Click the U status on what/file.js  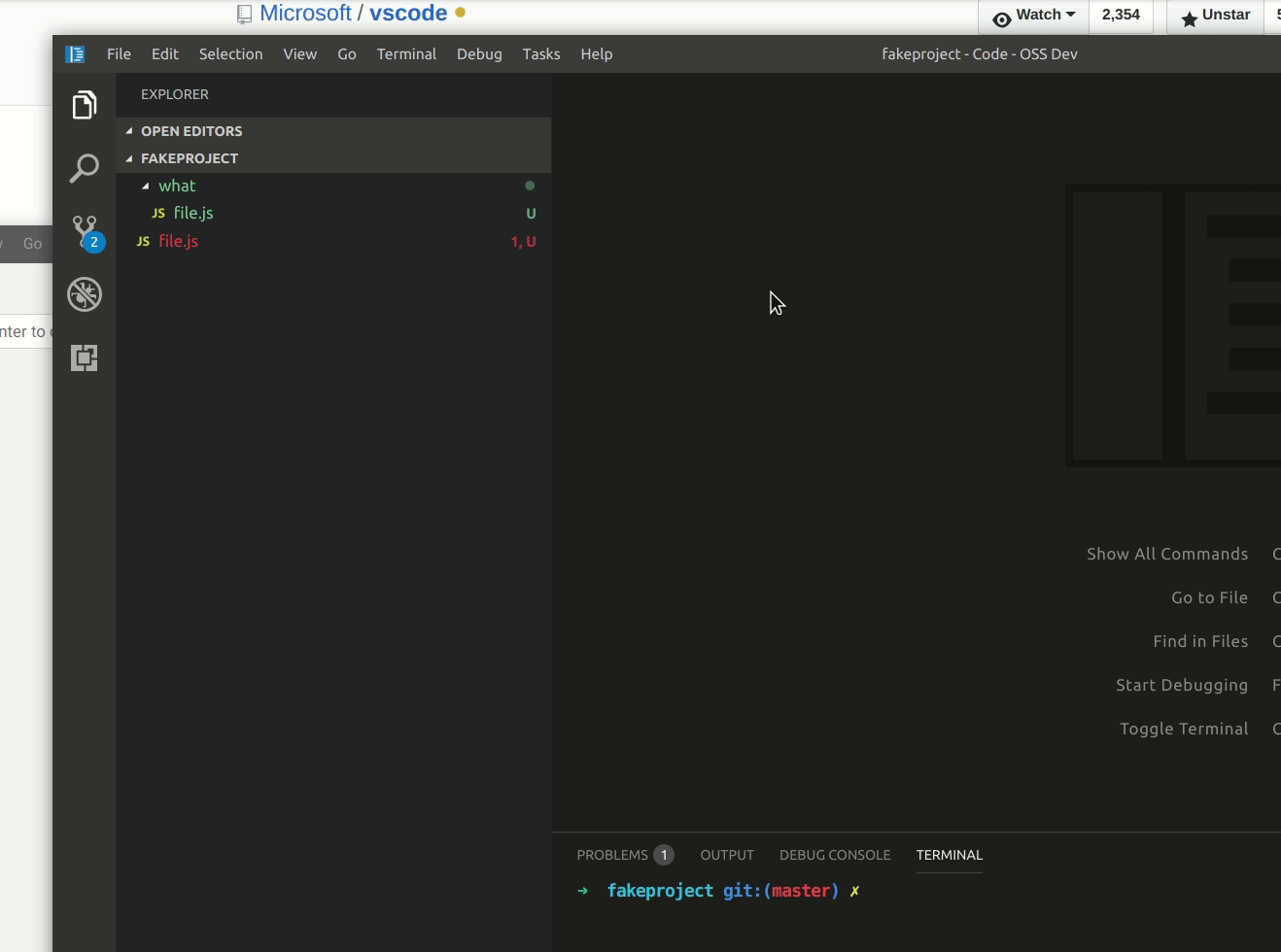click(531, 214)
